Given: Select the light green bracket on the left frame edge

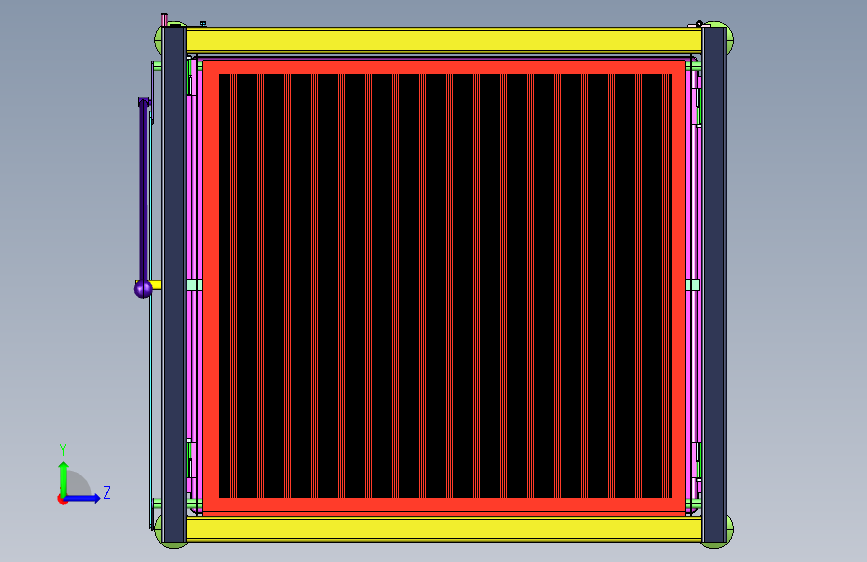Looking at the screenshot, I should (194, 285).
